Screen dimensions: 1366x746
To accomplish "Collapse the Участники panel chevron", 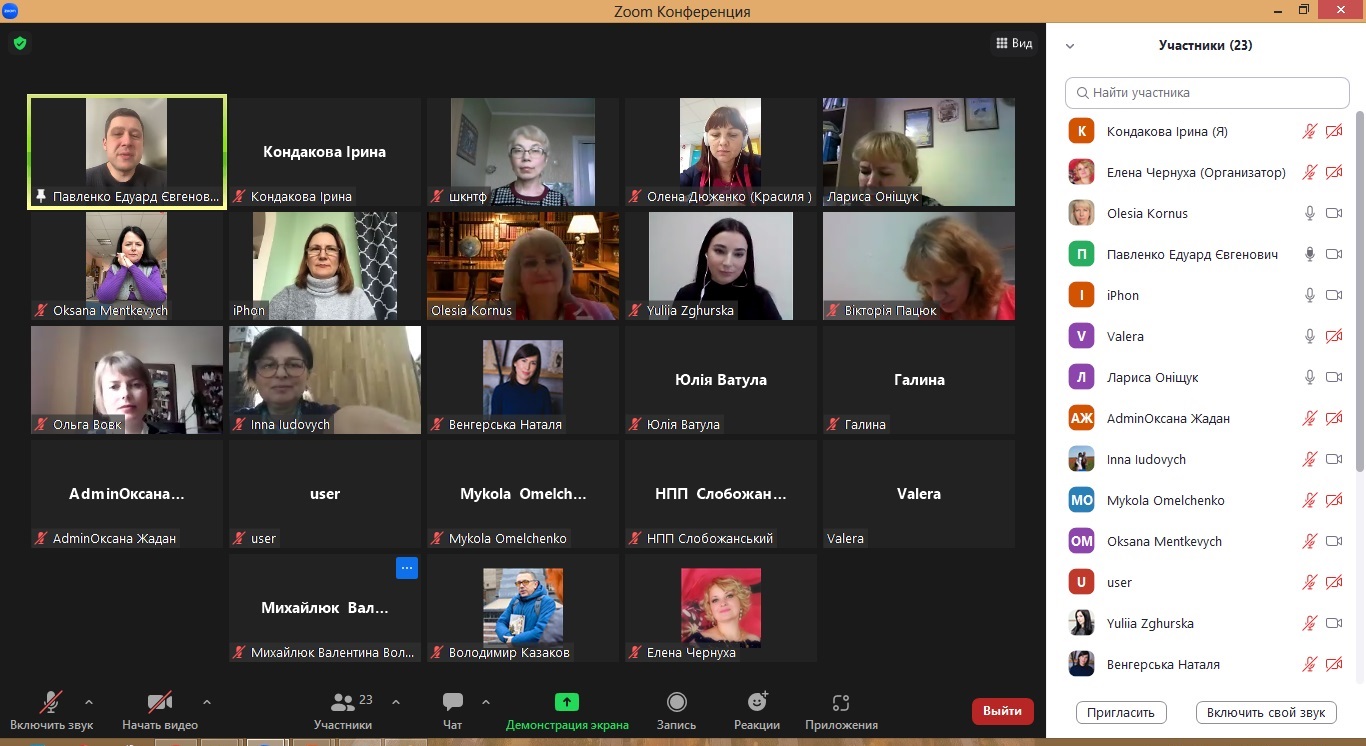I will click(x=1070, y=46).
